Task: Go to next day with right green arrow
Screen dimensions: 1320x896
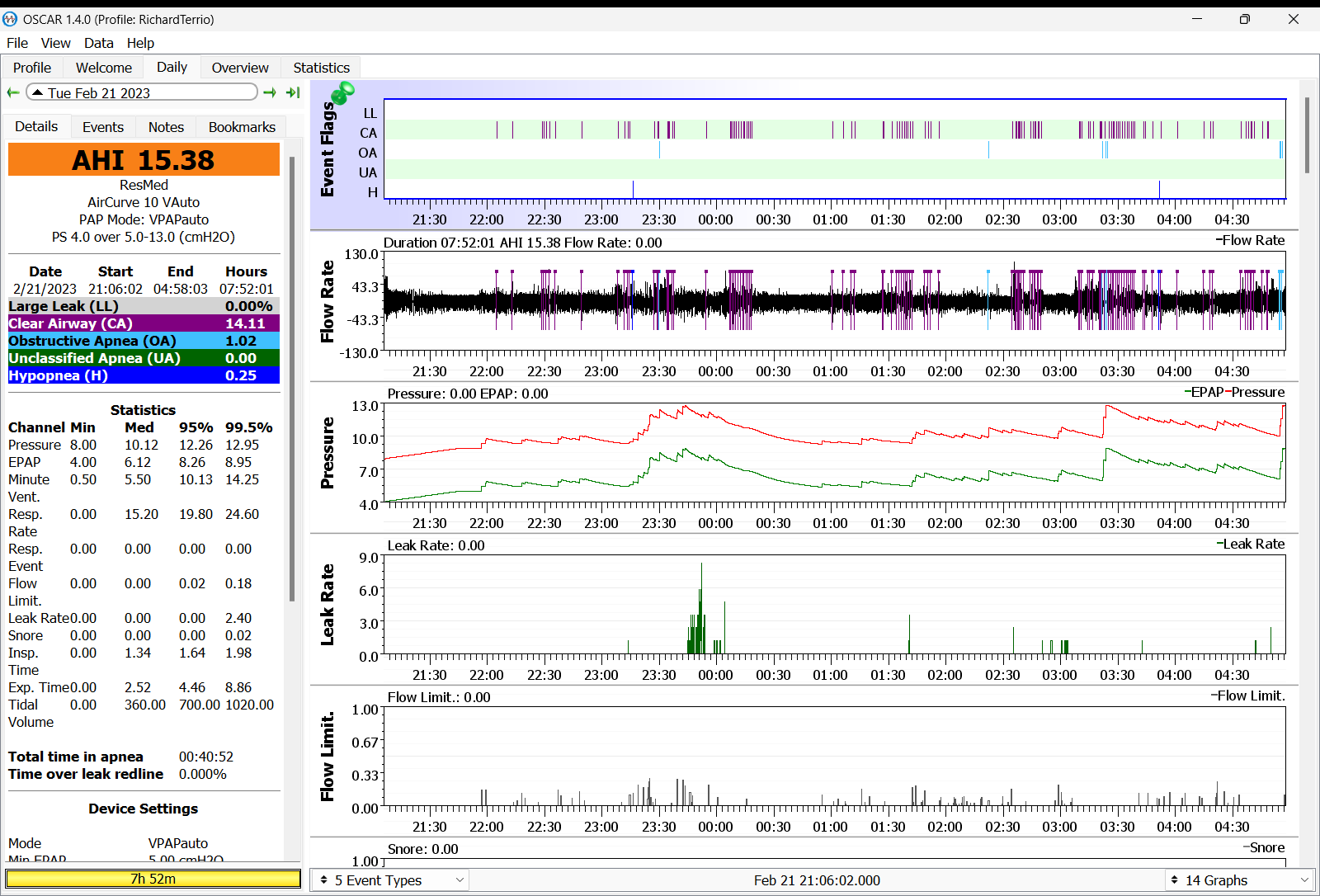Action: tap(270, 93)
